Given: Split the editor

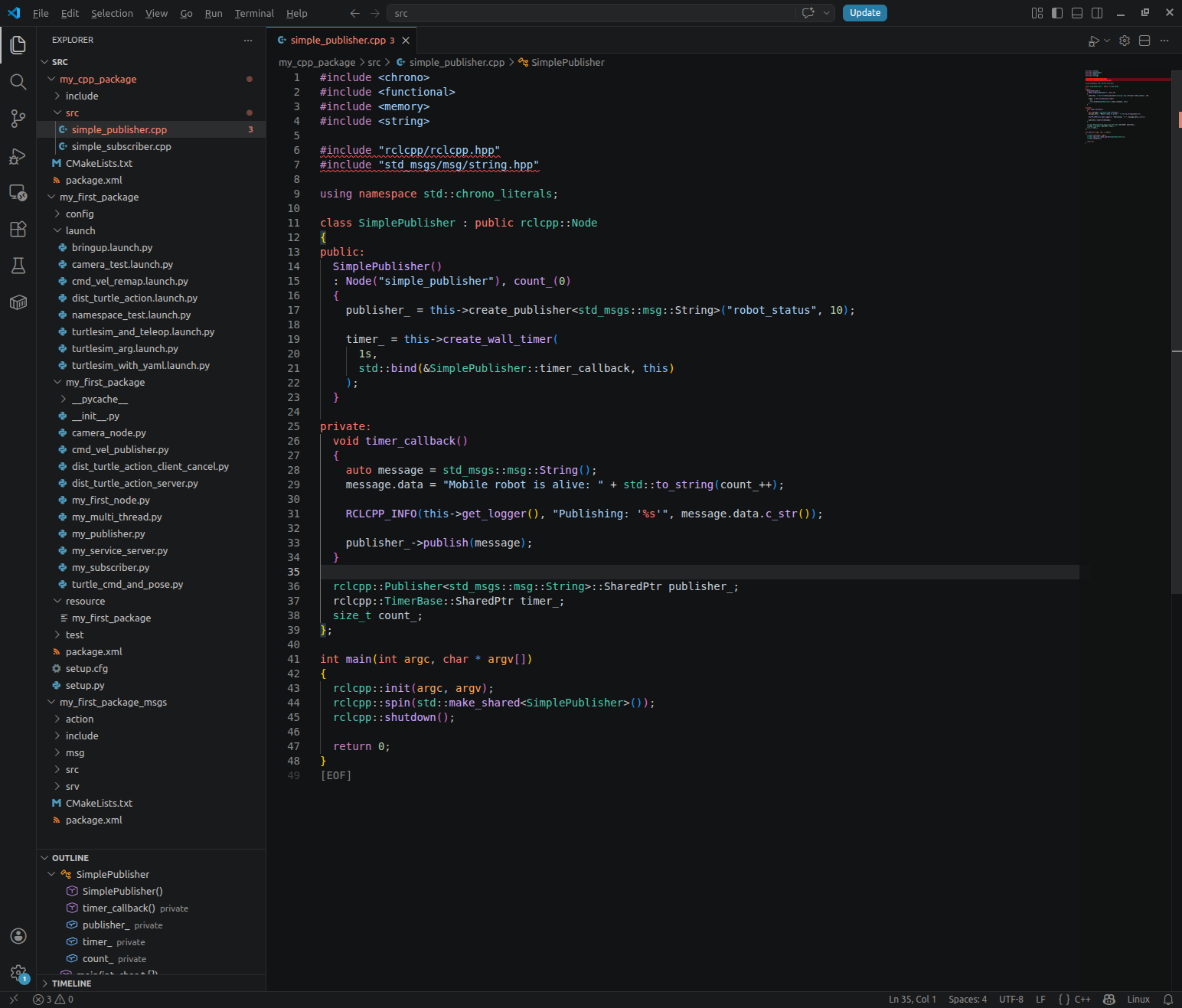Looking at the screenshot, I should coord(1144,41).
